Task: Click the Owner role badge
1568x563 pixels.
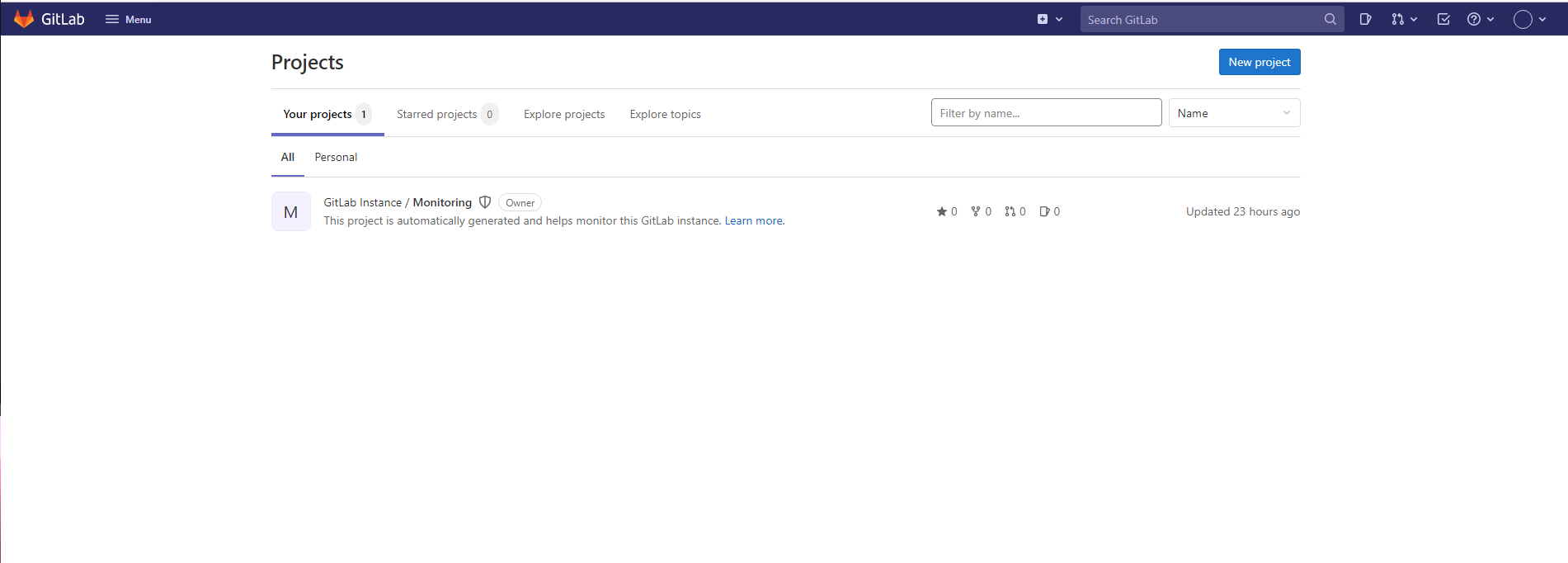Action: coord(520,203)
